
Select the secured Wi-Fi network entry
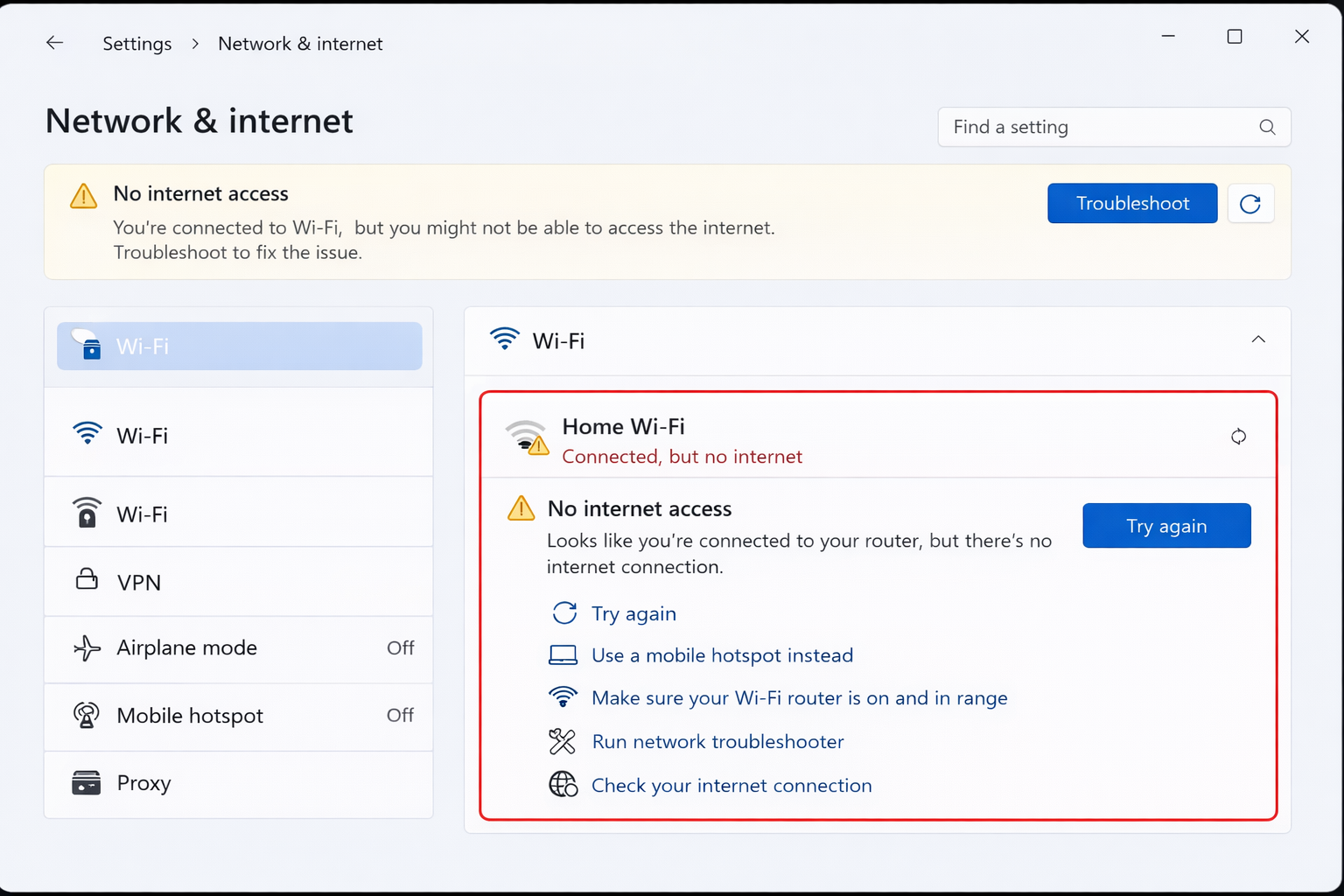pos(239,514)
